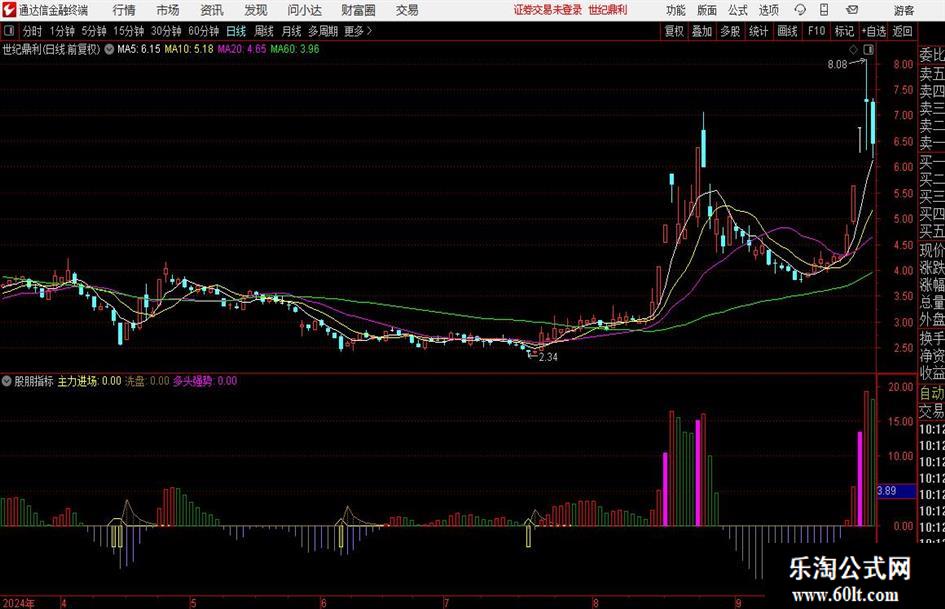The width and height of the screenshot is (945, 609).
Task: Open the 版面 menu
Action: (x=706, y=10)
